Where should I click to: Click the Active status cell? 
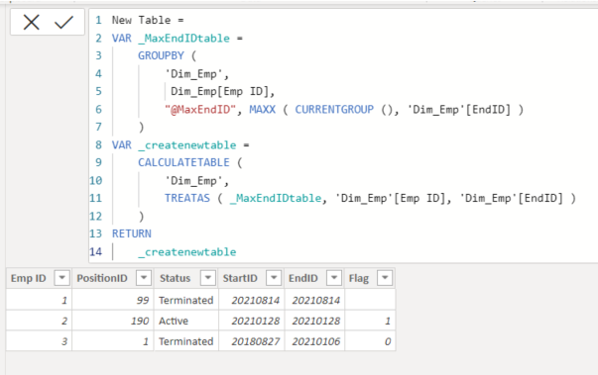tap(186, 320)
